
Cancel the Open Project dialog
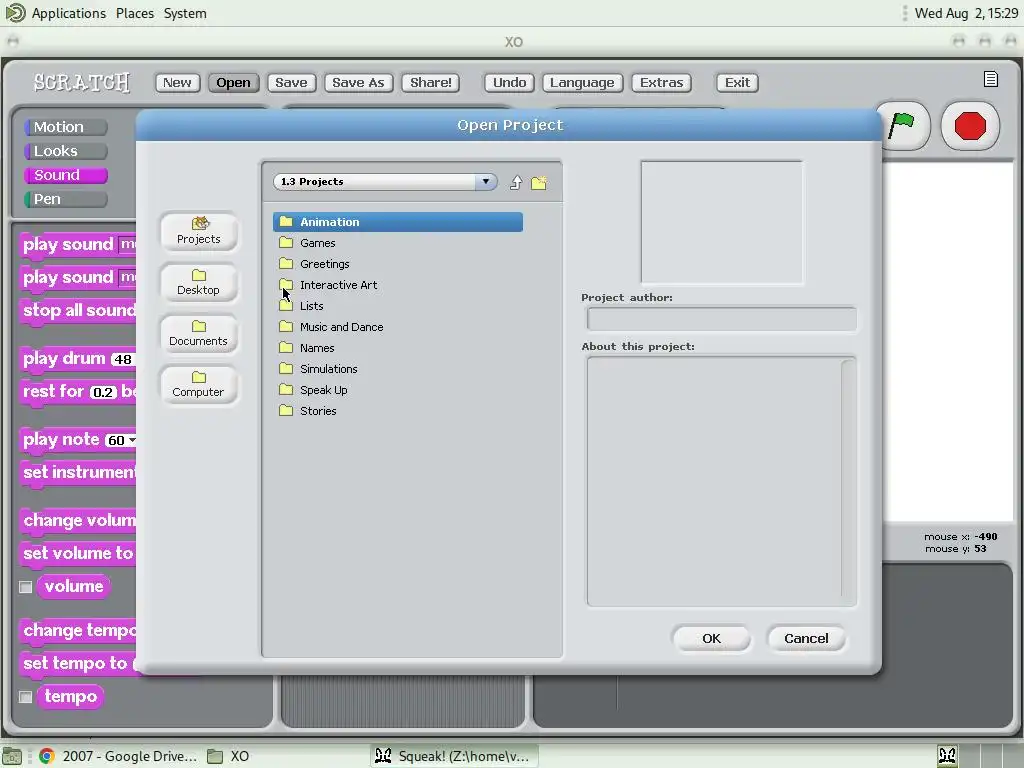[806, 639]
